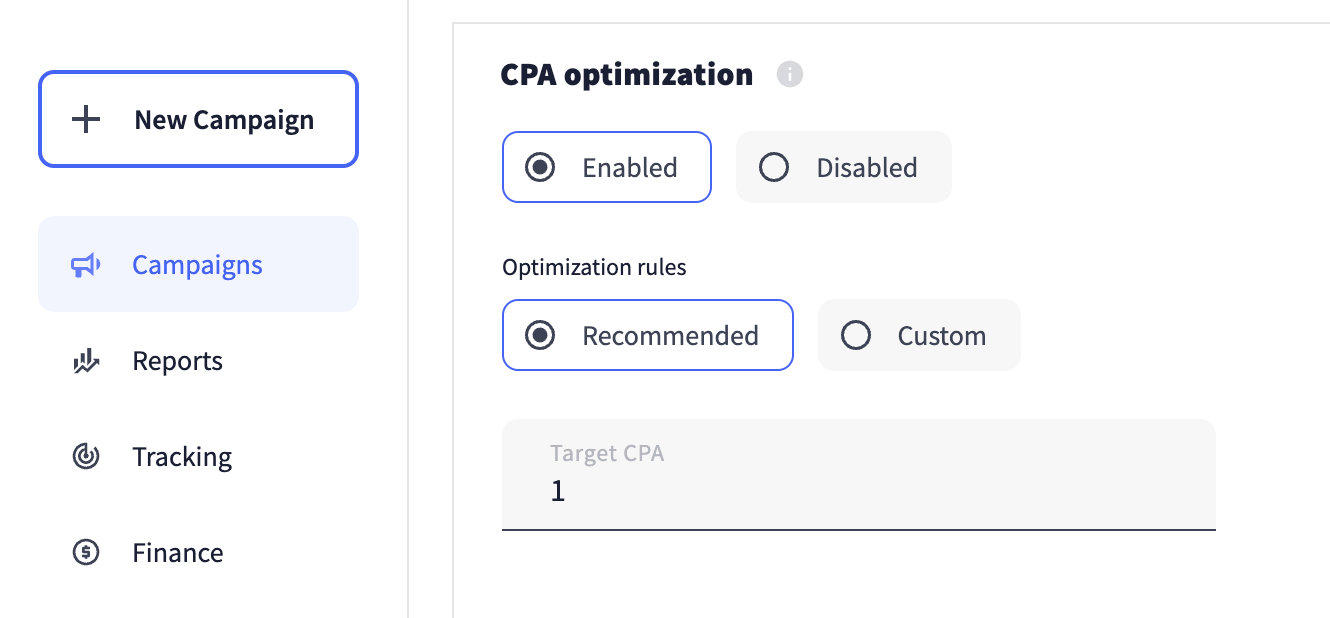Open the Campaigns menu label
Image resolution: width=1330 pixels, height=618 pixels.
[x=197, y=265]
